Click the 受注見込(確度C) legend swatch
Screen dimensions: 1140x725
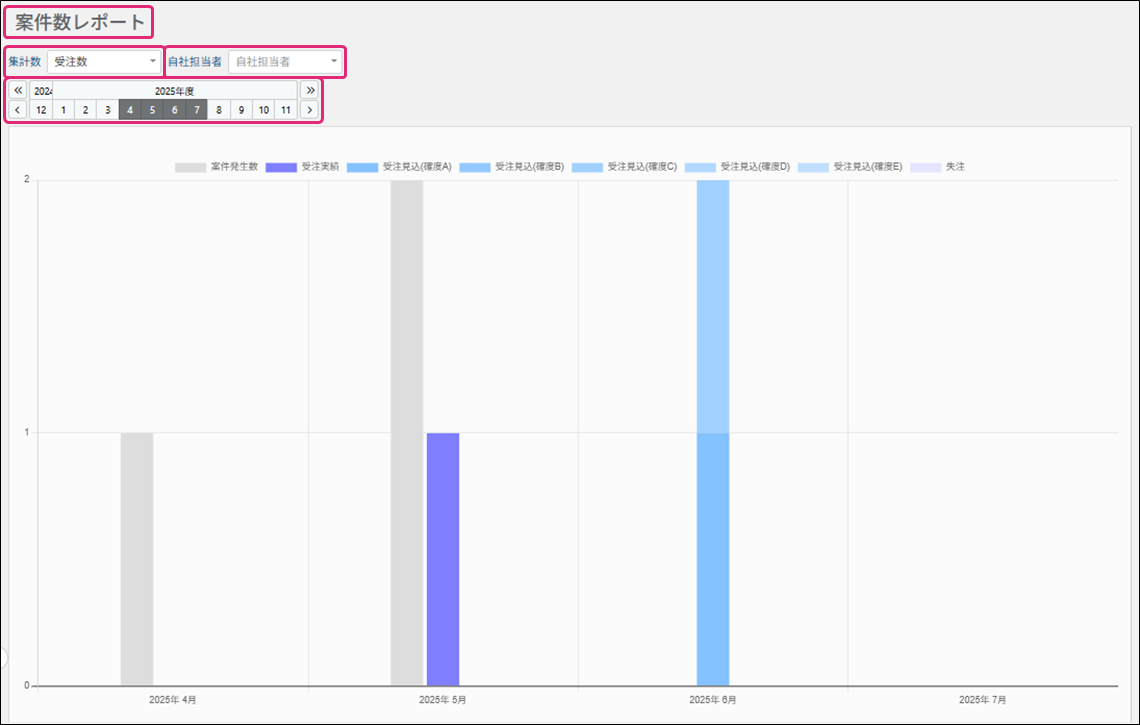point(588,167)
